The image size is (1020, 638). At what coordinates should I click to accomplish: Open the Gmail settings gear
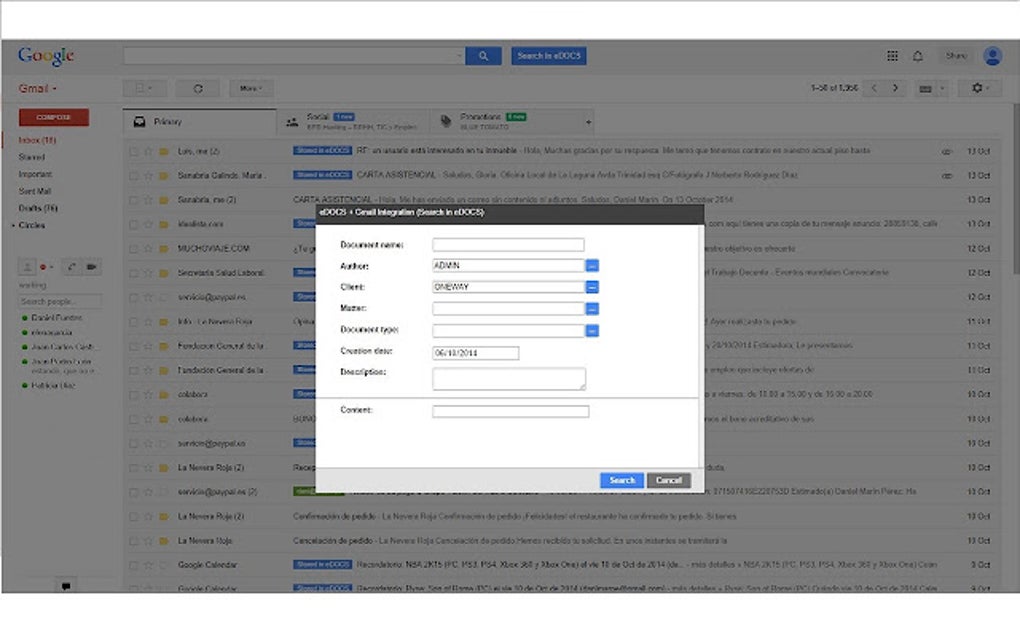pos(979,88)
